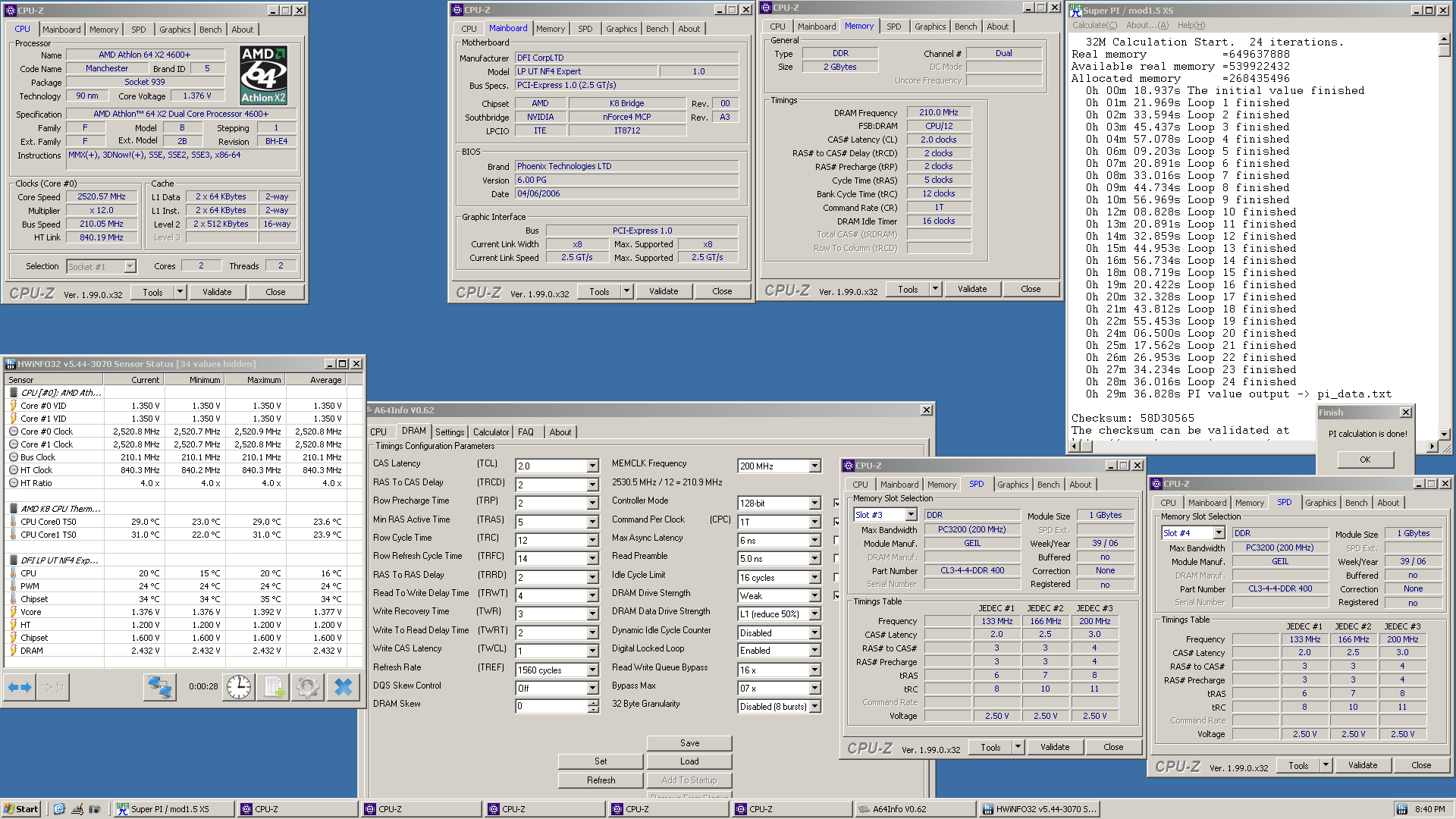Screen dimensions: 1456x819
Task: Open the 32 Byte Granularity dropdown
Action: [x=815, y=707]
